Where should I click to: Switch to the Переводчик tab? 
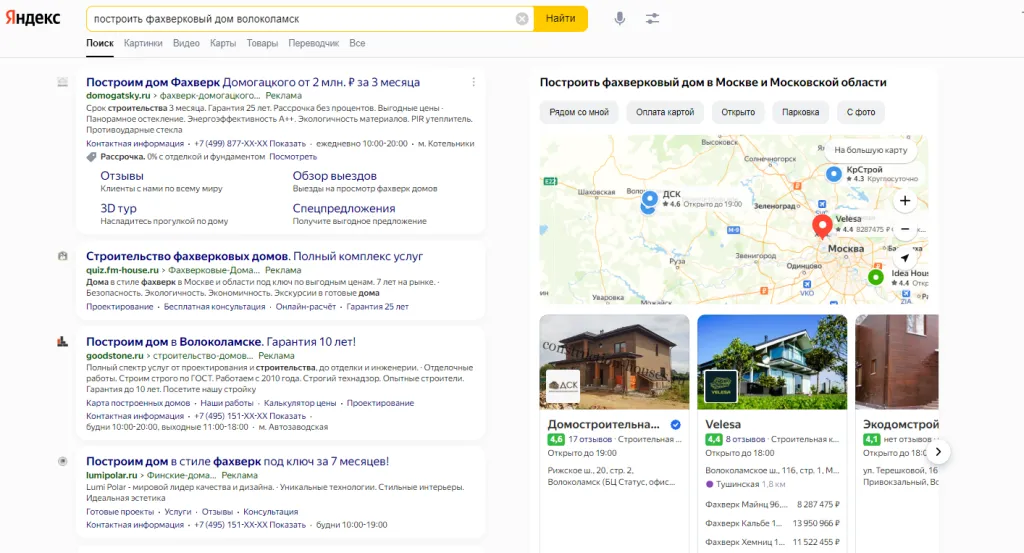point(313,43)
